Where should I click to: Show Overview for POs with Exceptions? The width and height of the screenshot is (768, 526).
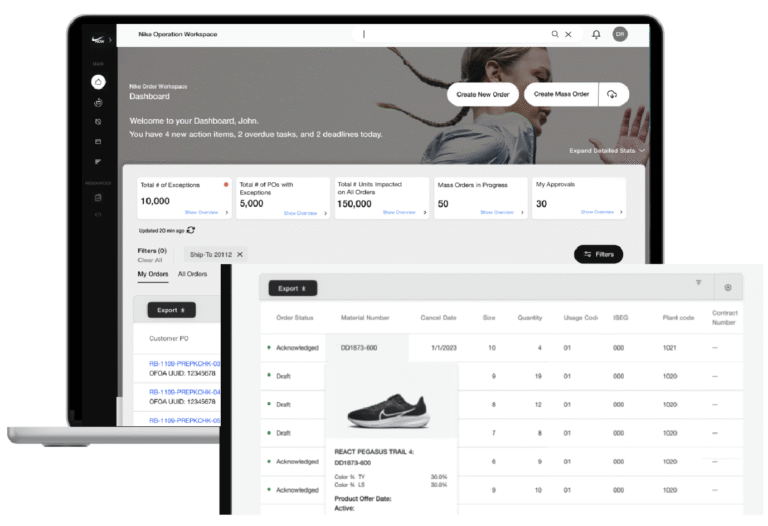[300, 213]
